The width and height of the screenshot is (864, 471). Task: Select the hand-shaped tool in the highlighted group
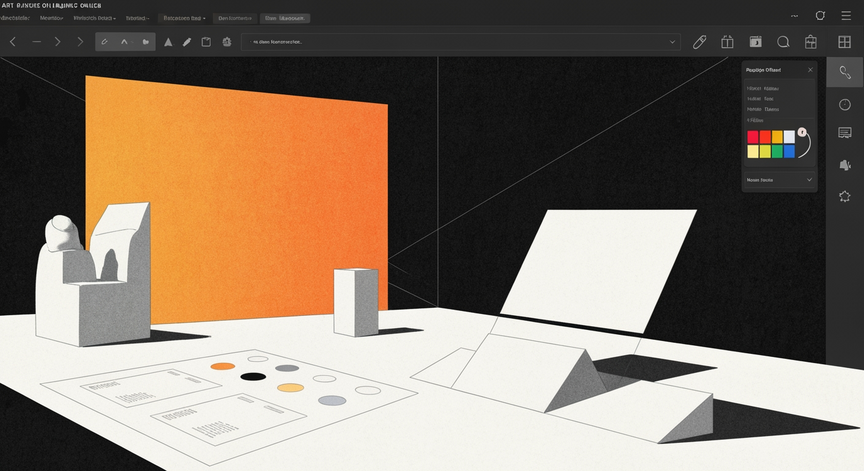click(x=145, y=42)
